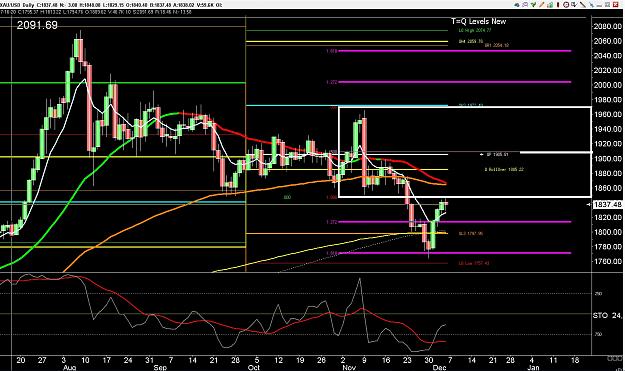Click the 2040.00 price axis label

click(607, 56)
